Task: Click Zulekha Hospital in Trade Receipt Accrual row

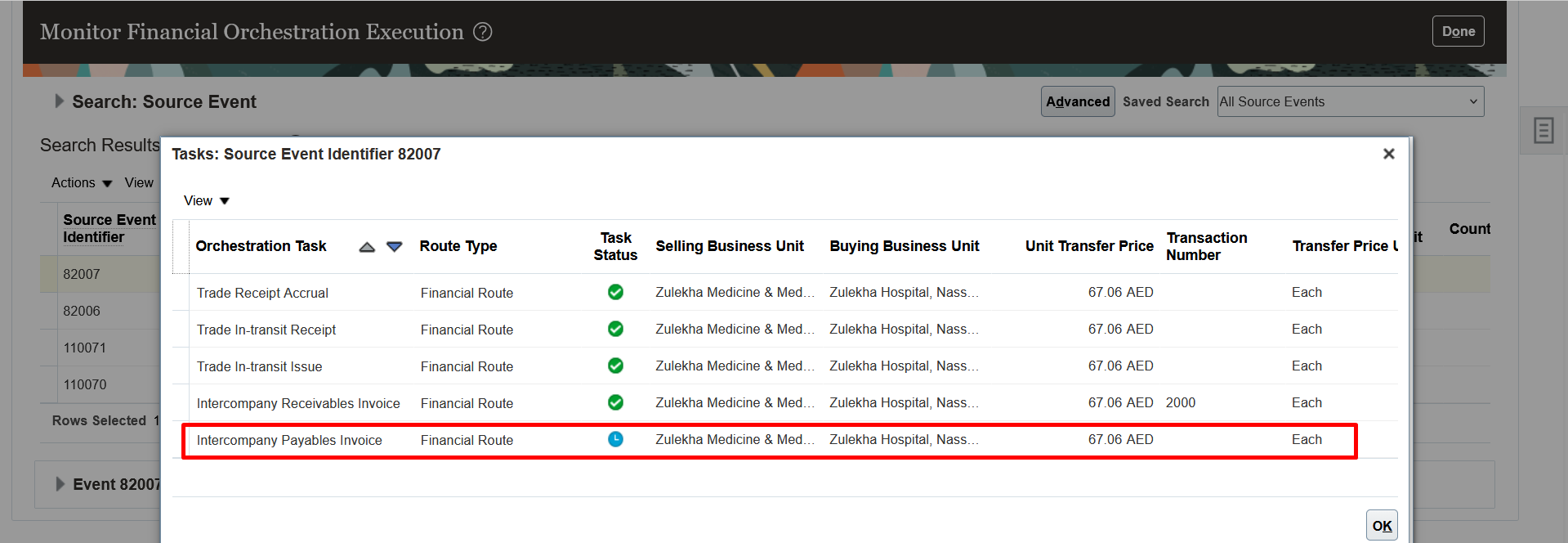Action: click(x=904, y=293)
